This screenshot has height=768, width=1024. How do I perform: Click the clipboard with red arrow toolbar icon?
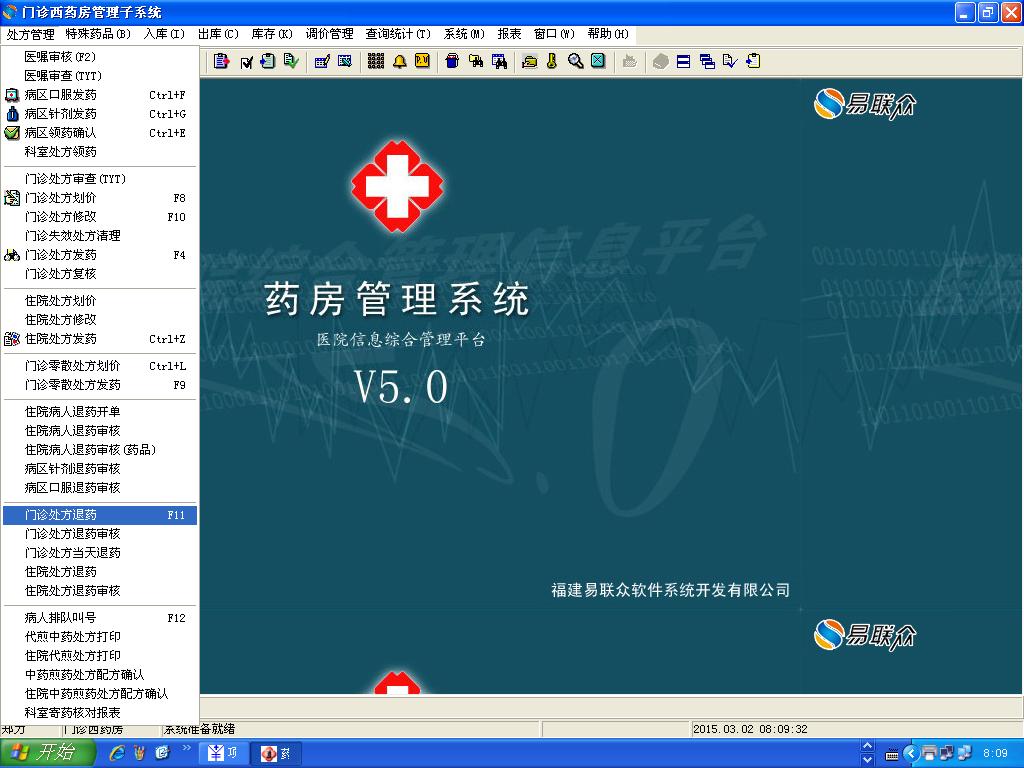pyautogui.click(x=221, y=61)
